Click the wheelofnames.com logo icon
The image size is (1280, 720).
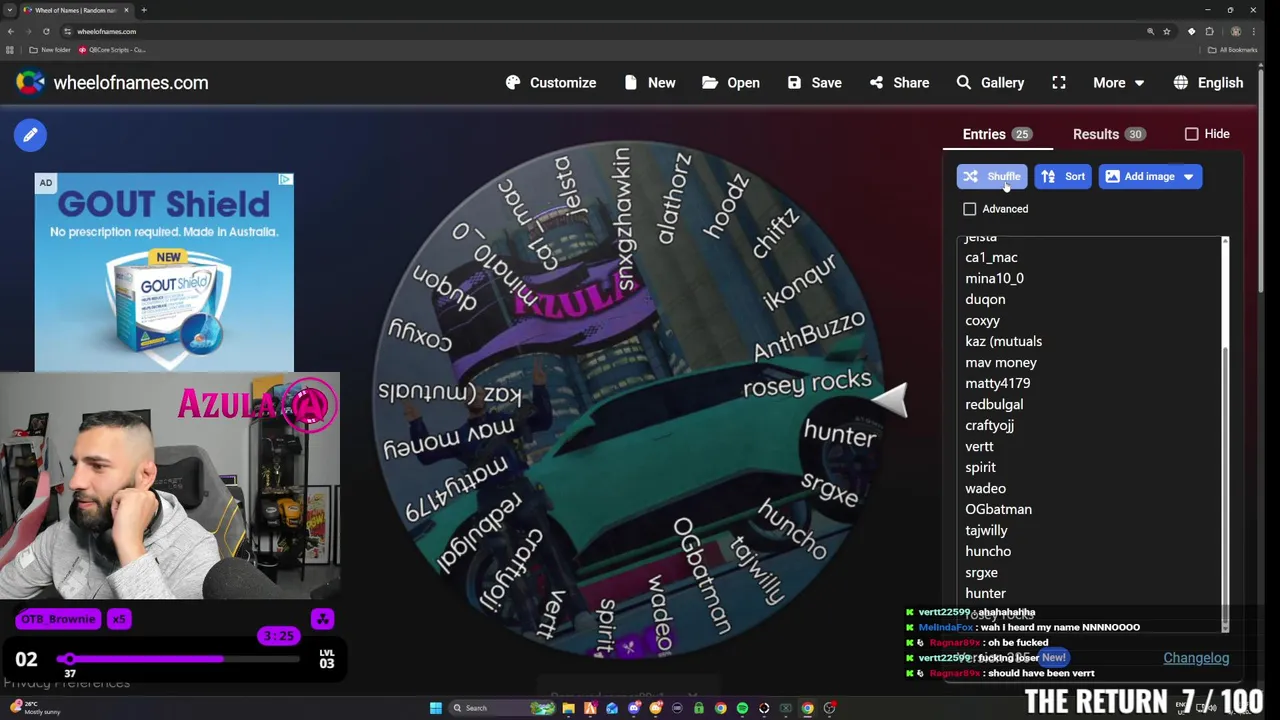pos(30,83)
